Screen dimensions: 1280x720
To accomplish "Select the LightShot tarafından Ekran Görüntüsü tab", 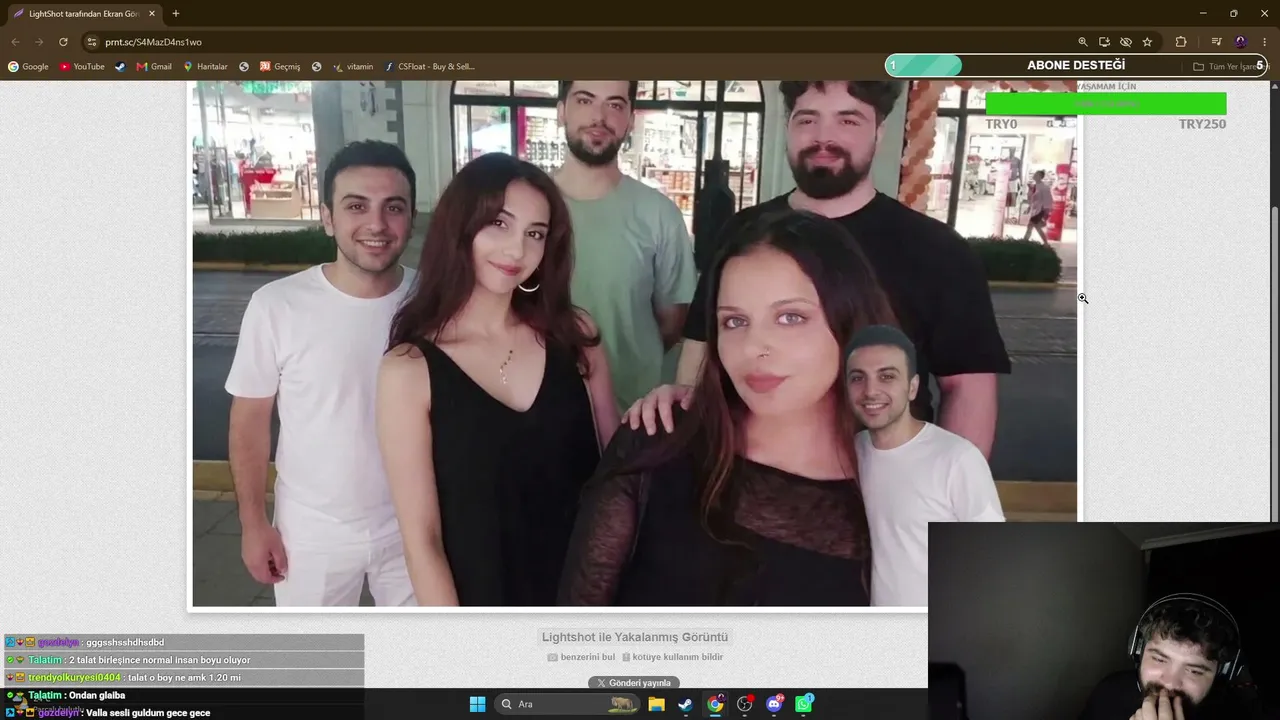I will (84, 14).
